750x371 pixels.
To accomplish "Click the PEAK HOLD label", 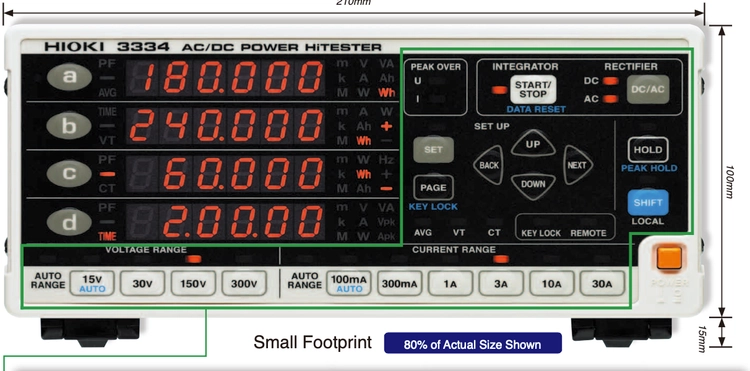I will 649,168.
